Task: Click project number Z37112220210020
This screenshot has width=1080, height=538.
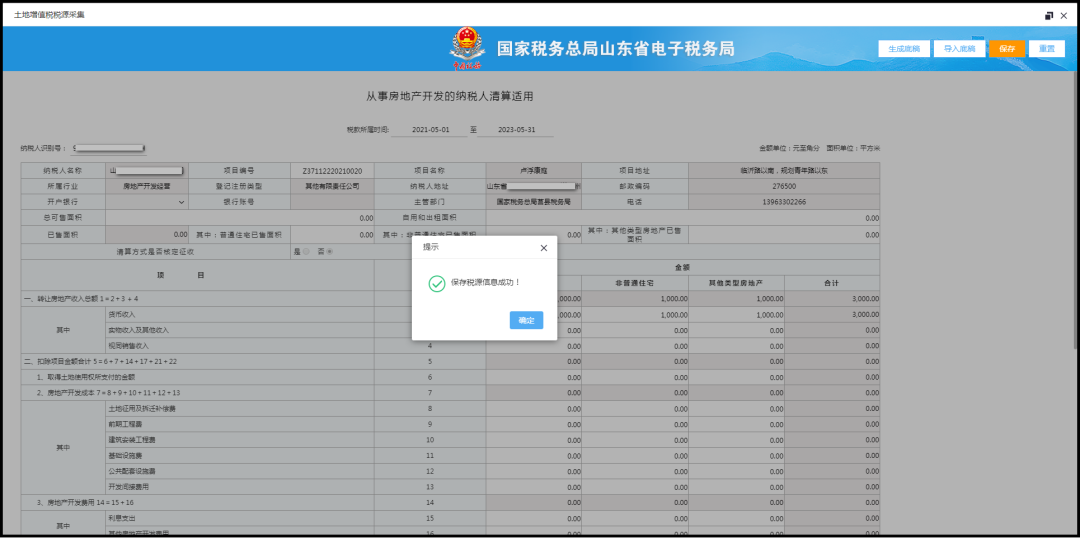Action: click(333, 170)
